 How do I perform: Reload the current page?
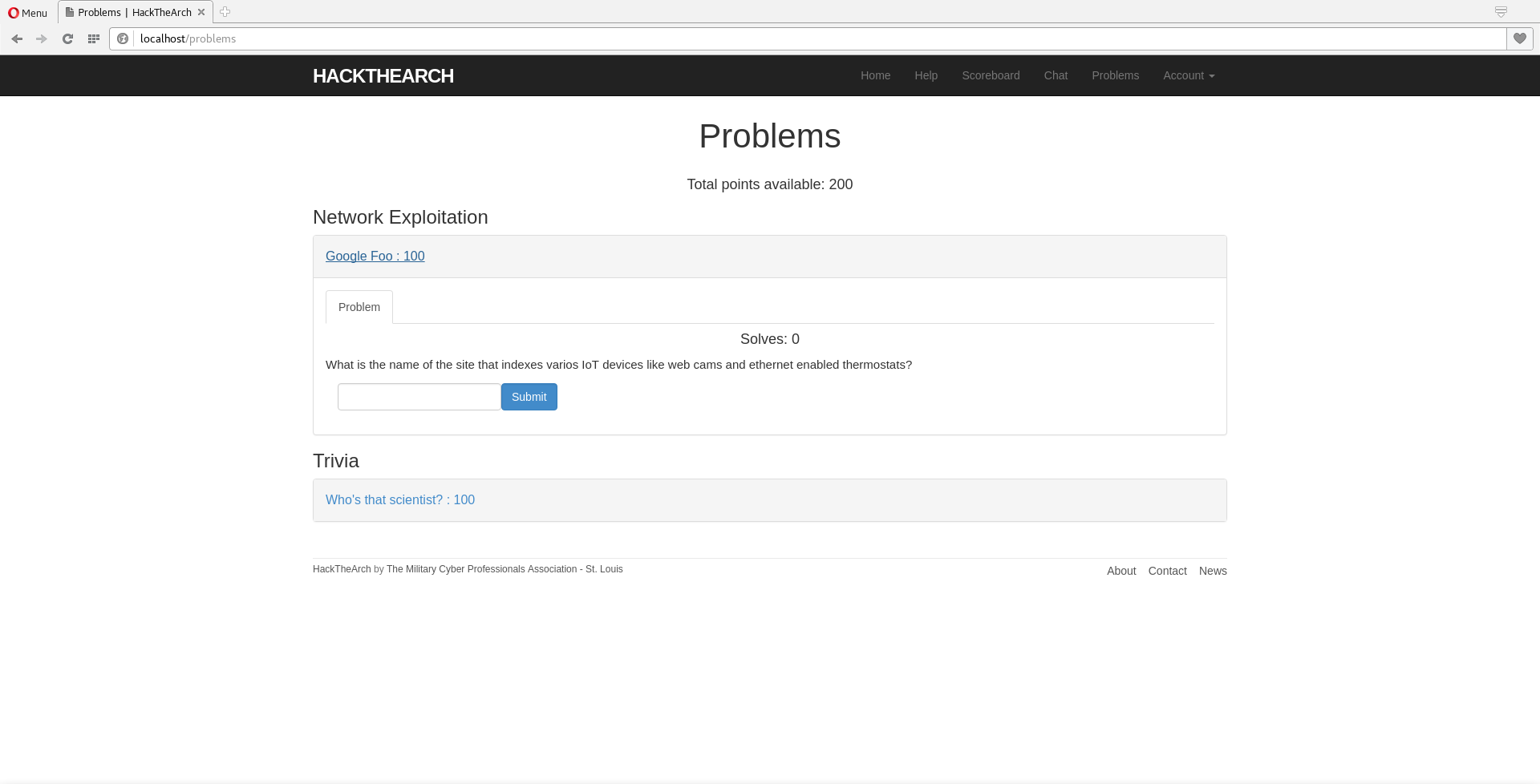coord(68,38)
